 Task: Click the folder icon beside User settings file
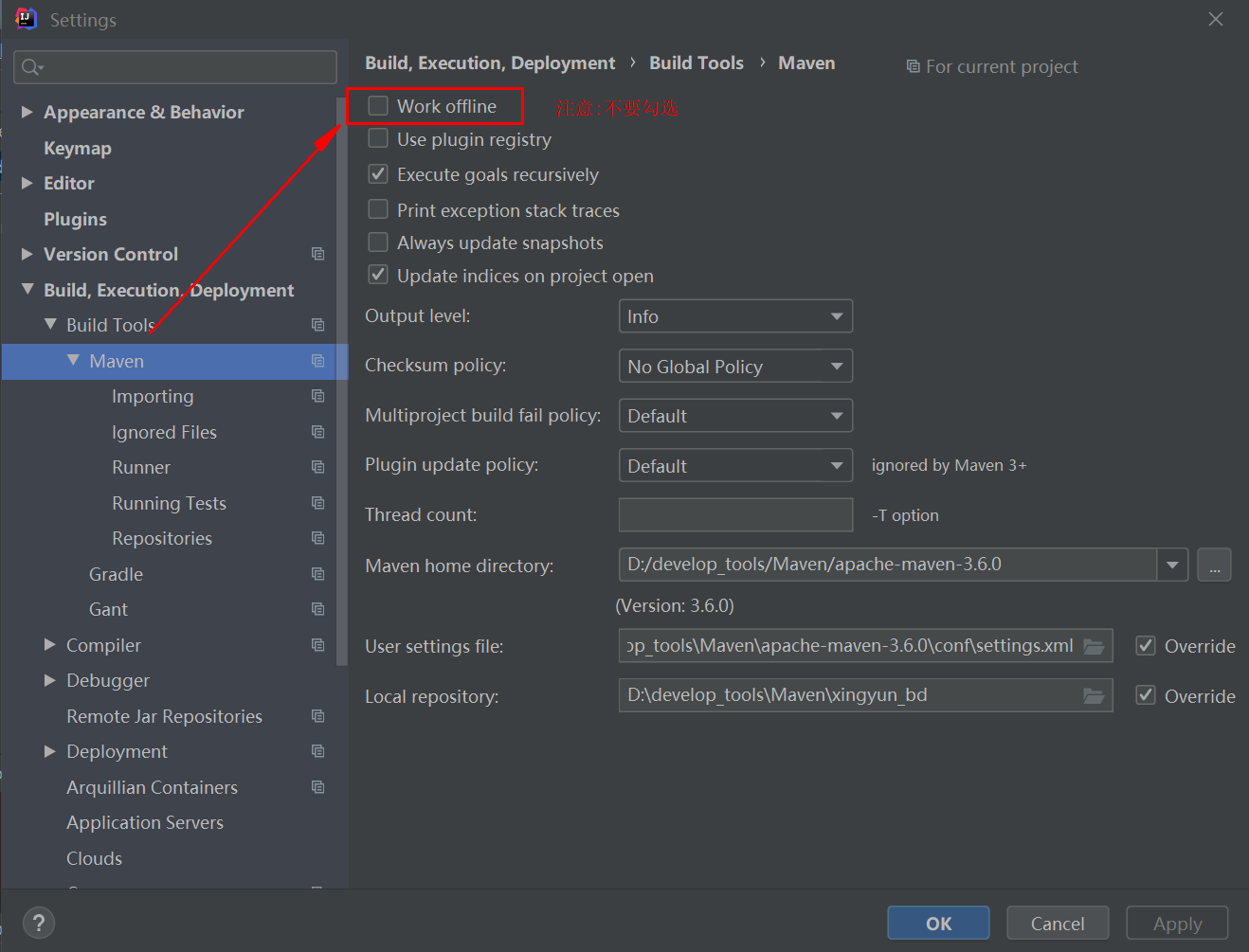click(1096, 645)
